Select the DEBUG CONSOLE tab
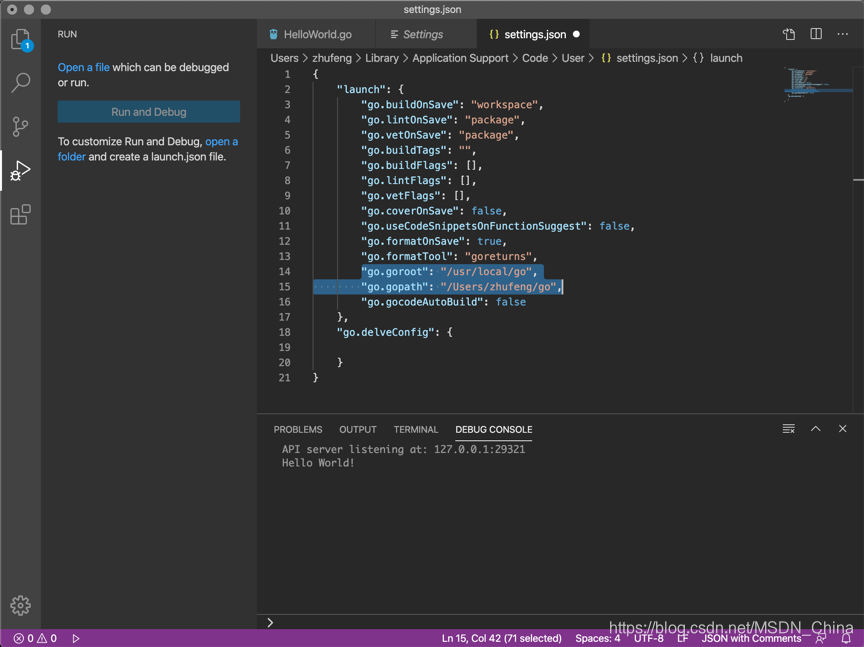The width and height of the screenshot is (864, 647). coord(494,429)
